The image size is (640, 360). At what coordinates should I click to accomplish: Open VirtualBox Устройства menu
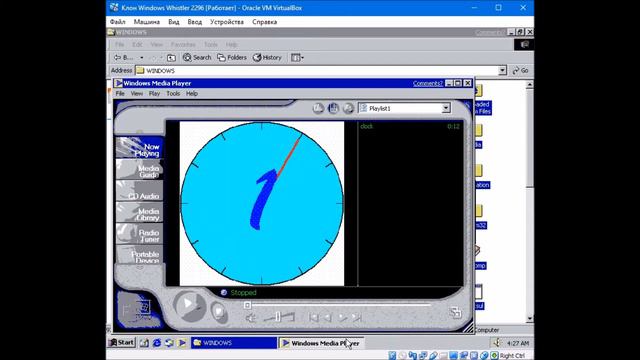[227, 22]
